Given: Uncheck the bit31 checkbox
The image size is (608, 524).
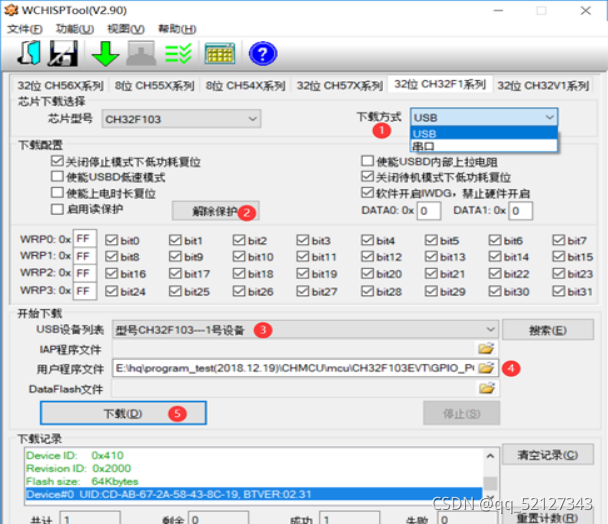Looking at the screenshot, I should pyautogui.click(x=558, y=291).
